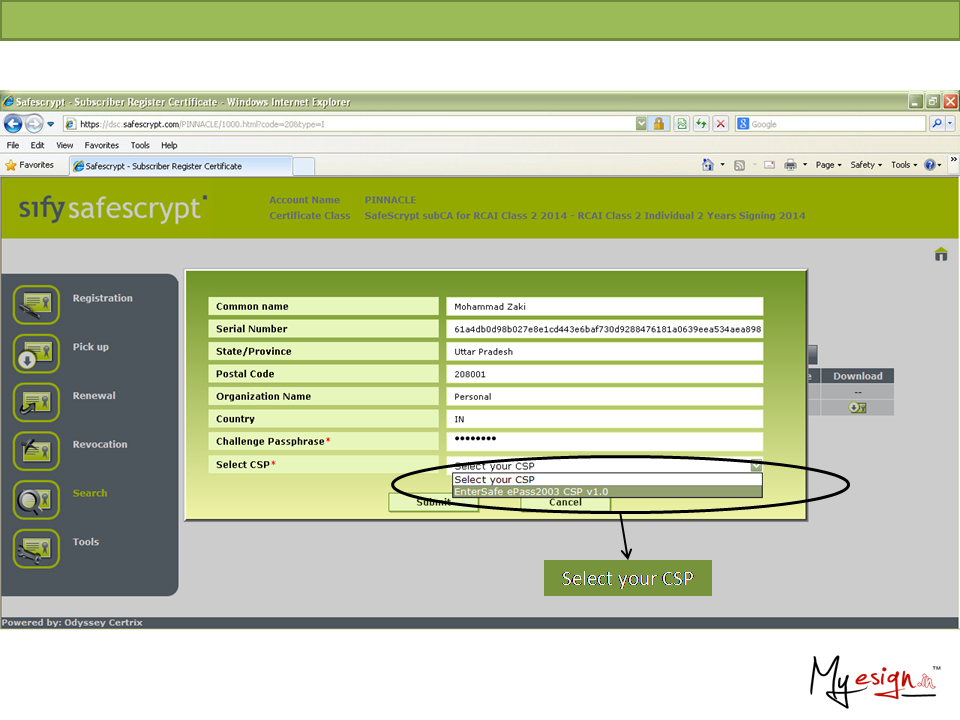Image resolution: width=960 pixels, height=720 pixels.
Task: Open the Revocation sidebar icon
Action: pyautogui.click(x=37, y=451)
